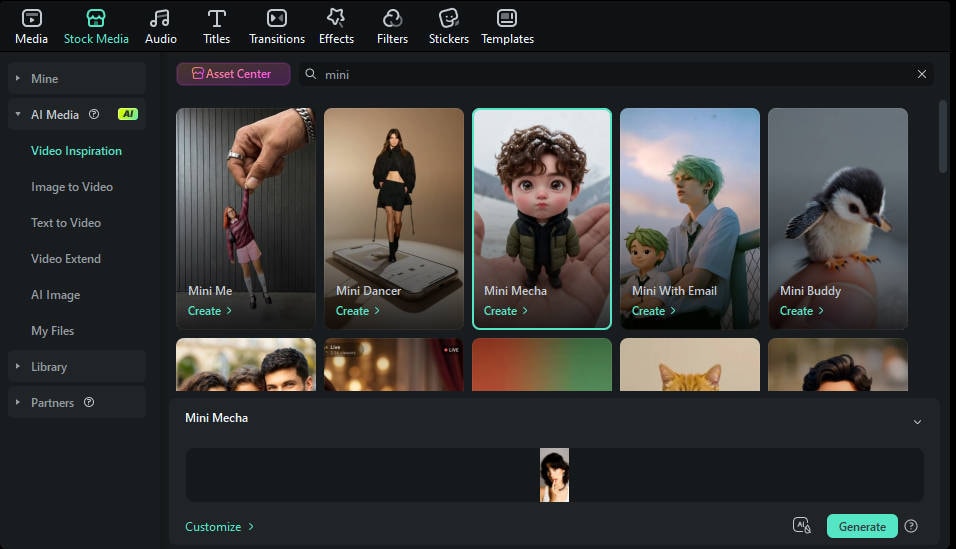Select Text to Video
956x549 pixels.
pos(66,223)
